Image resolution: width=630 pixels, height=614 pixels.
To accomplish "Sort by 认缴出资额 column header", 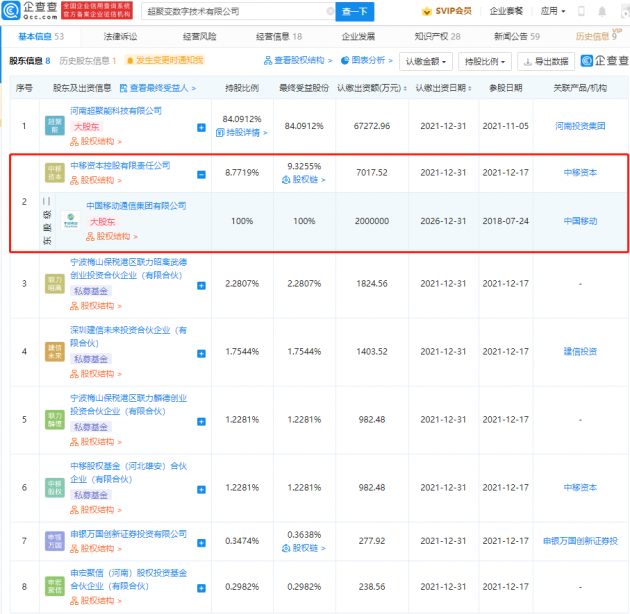I will click(372, 88).
